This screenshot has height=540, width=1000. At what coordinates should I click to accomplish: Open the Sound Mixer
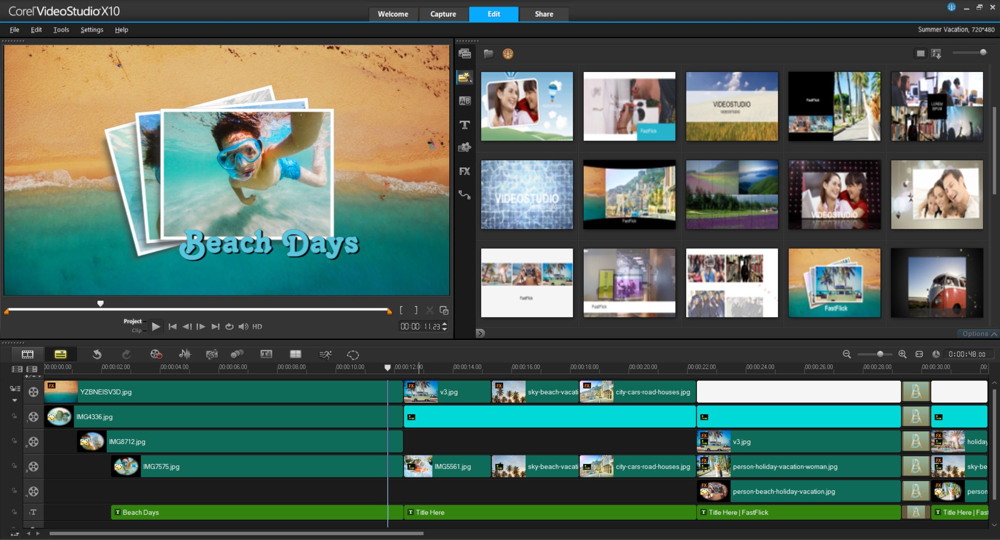(184, 354)
